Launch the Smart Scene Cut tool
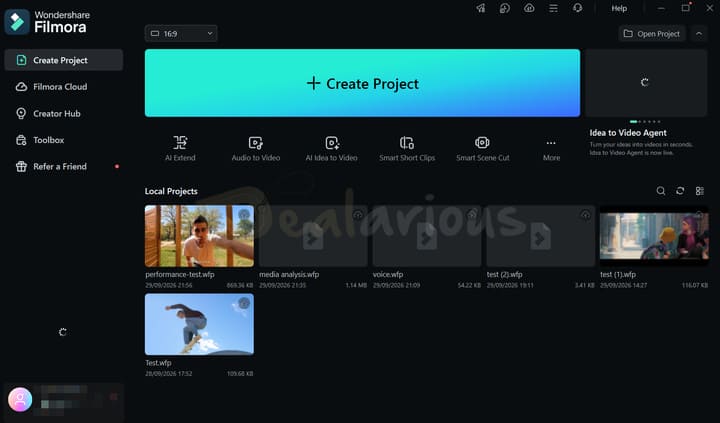720x423 pixels. click(x=483, y=148)
